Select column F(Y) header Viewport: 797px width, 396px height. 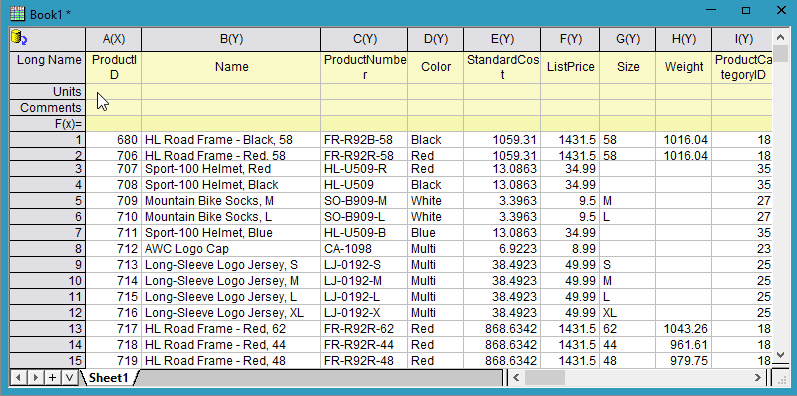pos(570,39)
